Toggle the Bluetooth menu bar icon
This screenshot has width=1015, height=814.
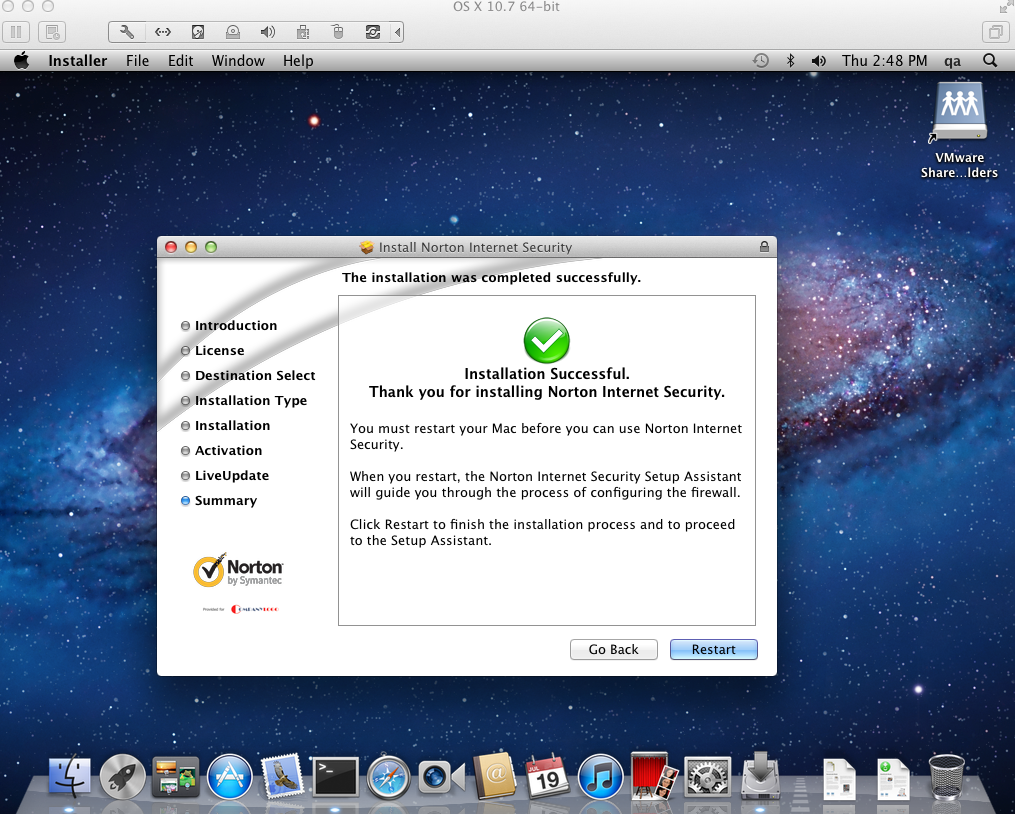(x=790, y=61)
